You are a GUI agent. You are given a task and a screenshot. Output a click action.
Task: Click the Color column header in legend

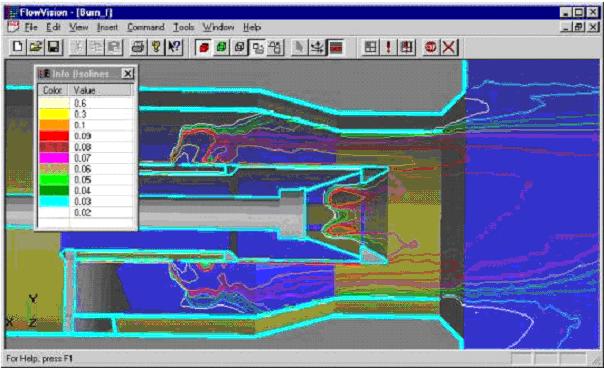pos(53,90)
